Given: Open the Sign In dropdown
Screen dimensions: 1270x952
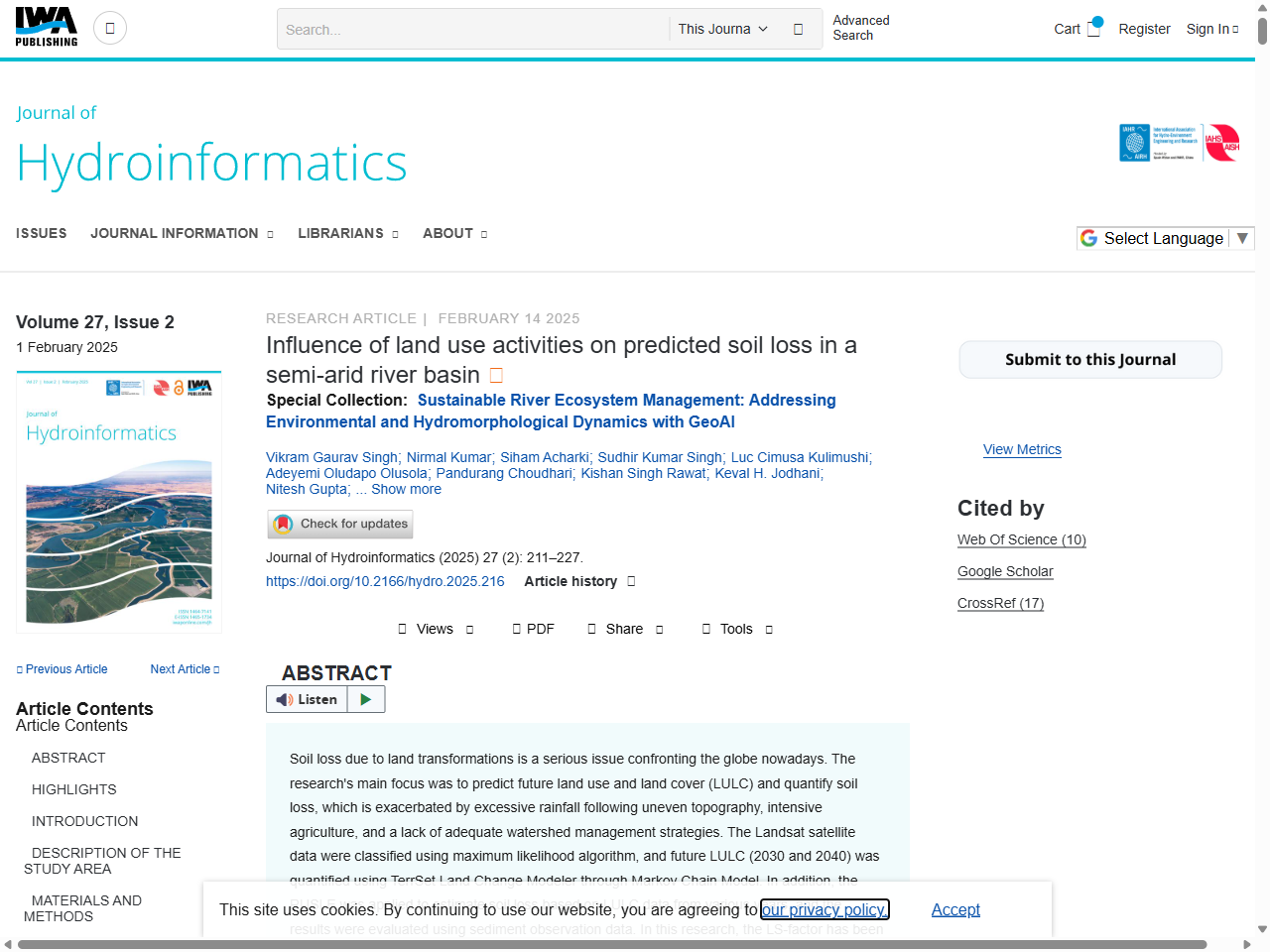Looking at the screenshot, I should coord(1212,29).
